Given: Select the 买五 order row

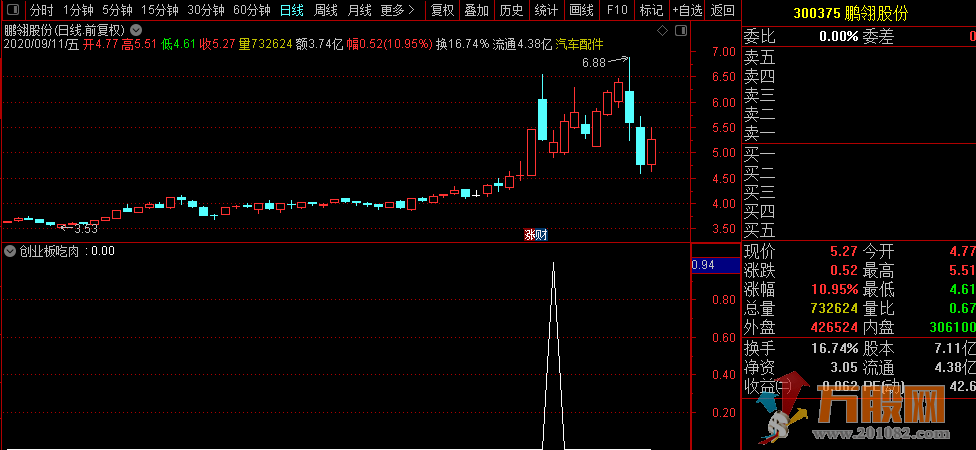Looking at the screenshot, I should 858,230.
